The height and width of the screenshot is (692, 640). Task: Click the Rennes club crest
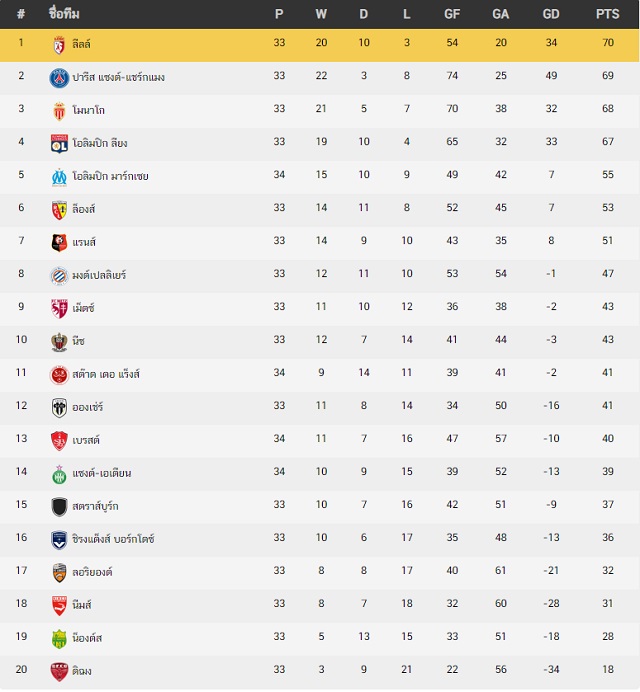pyautogui.click(x=59, y=243)
